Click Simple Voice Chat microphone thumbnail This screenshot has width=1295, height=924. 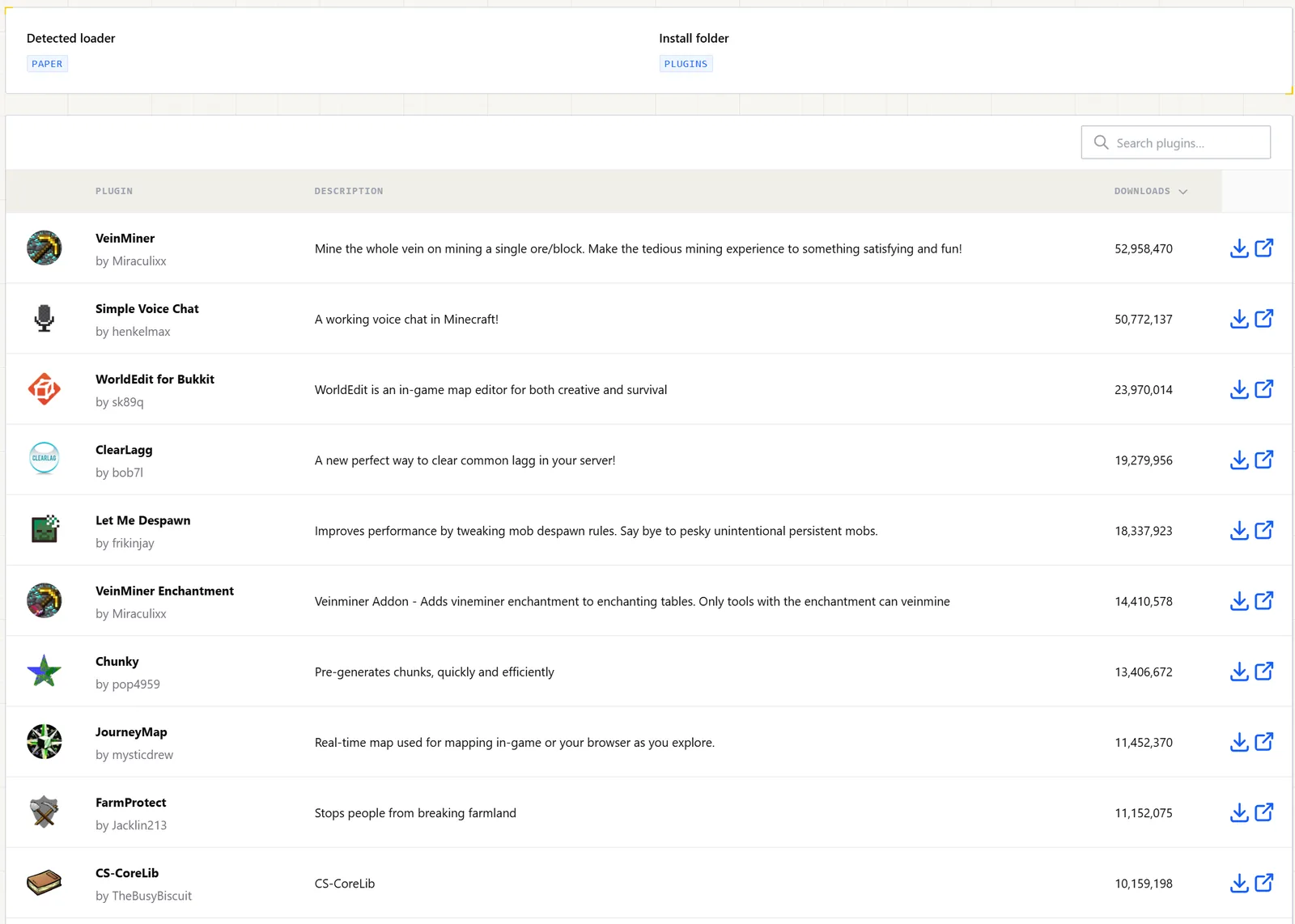[45, 319]
